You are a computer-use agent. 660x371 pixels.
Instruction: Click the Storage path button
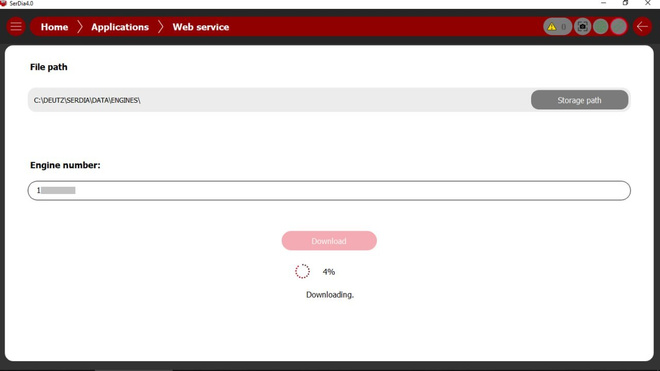tap(579, 100)
